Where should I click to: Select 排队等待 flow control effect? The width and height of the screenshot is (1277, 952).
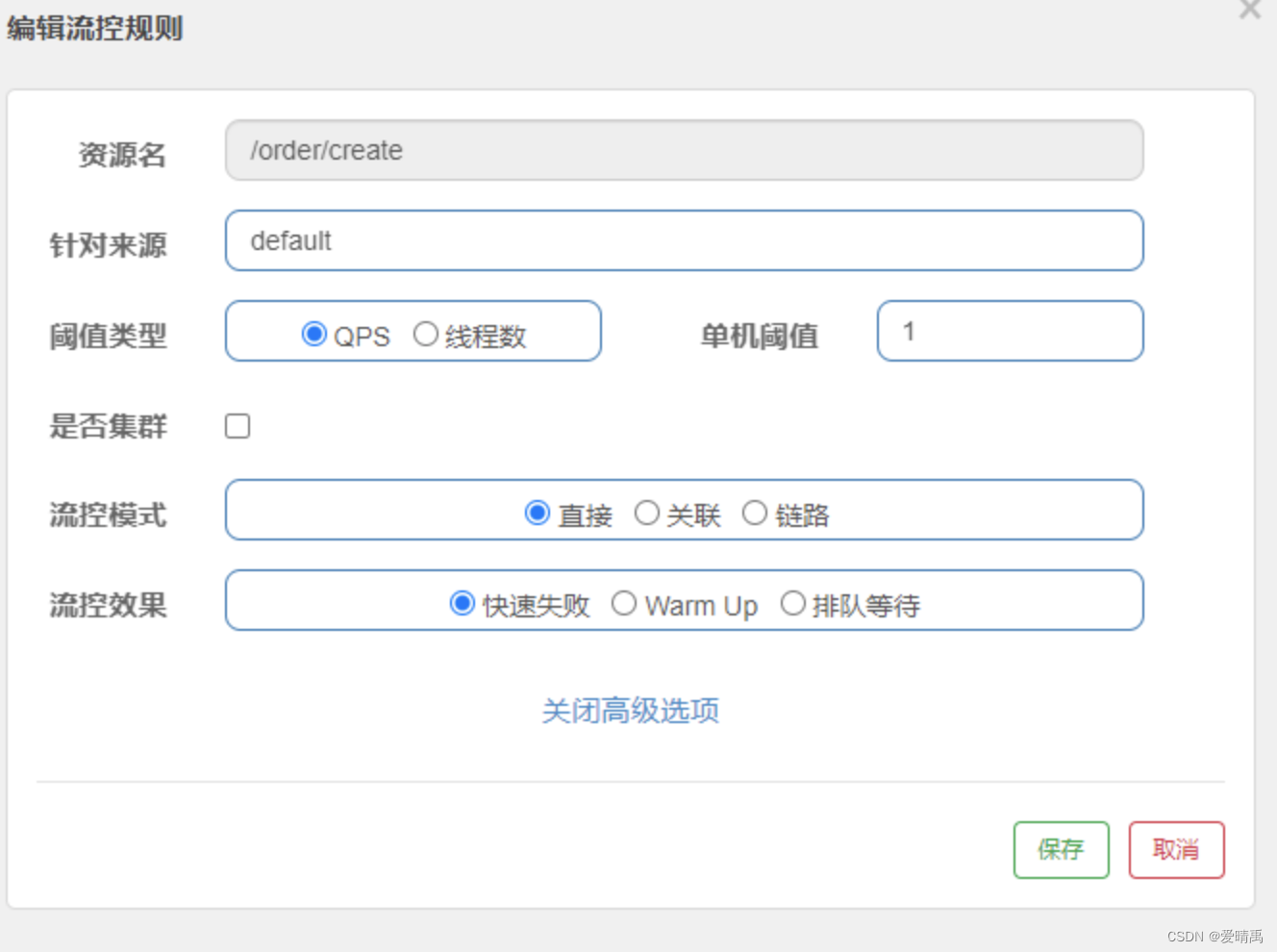pyautogui.click(x=792, y=603)
